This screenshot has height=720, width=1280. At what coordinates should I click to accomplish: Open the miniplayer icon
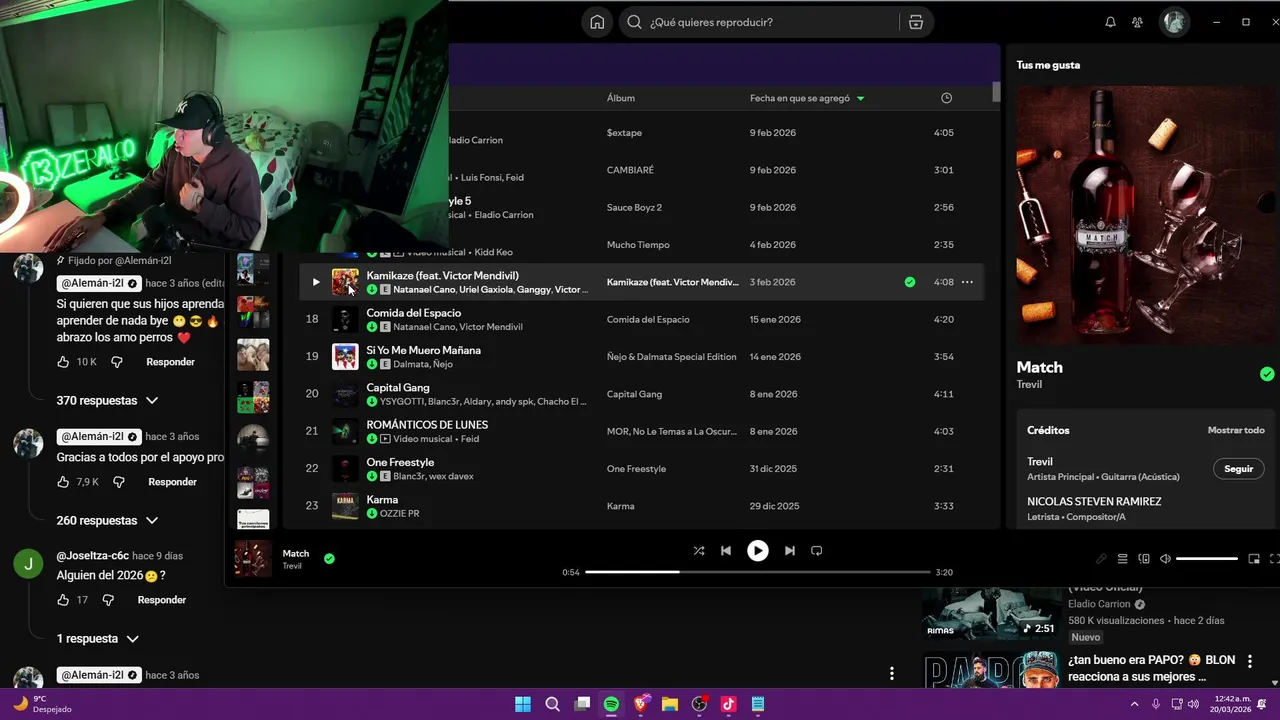click(1254, 559)
